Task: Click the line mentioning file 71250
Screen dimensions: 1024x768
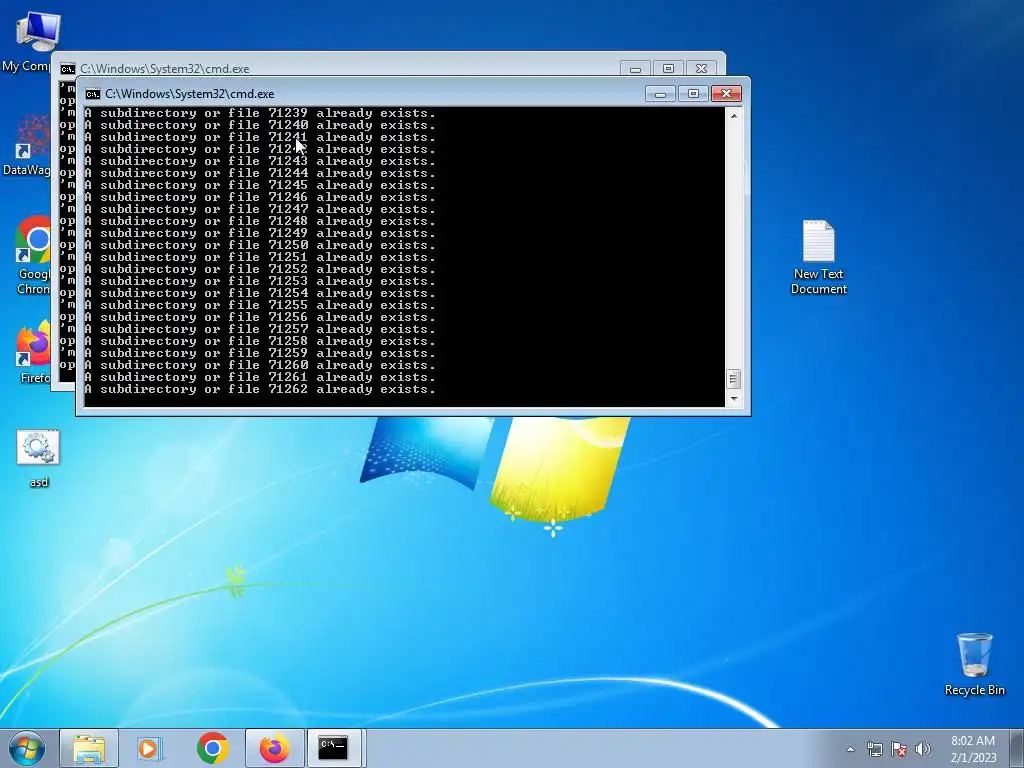Action: 260,245
